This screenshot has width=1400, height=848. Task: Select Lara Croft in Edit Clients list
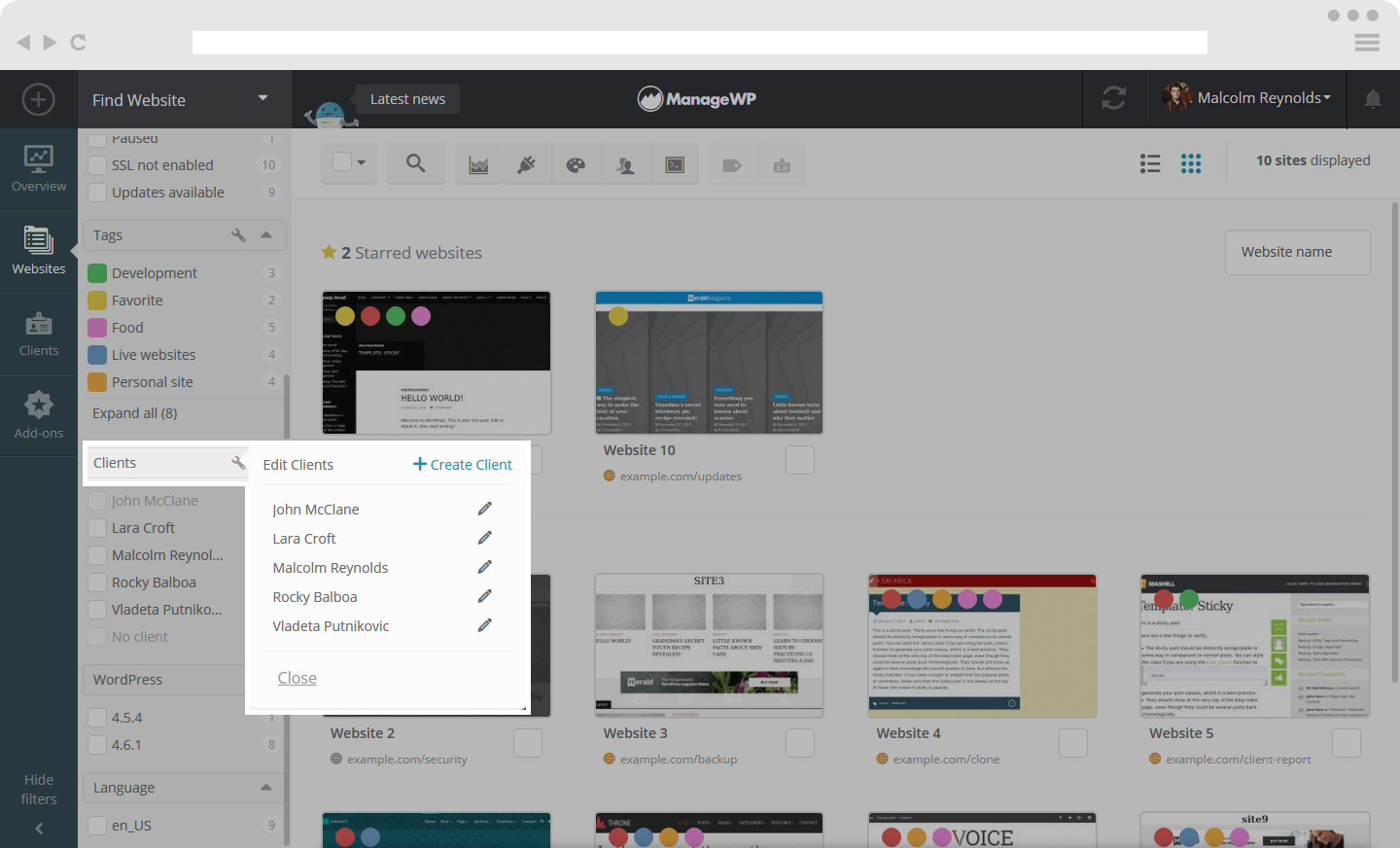pos(304,539)
